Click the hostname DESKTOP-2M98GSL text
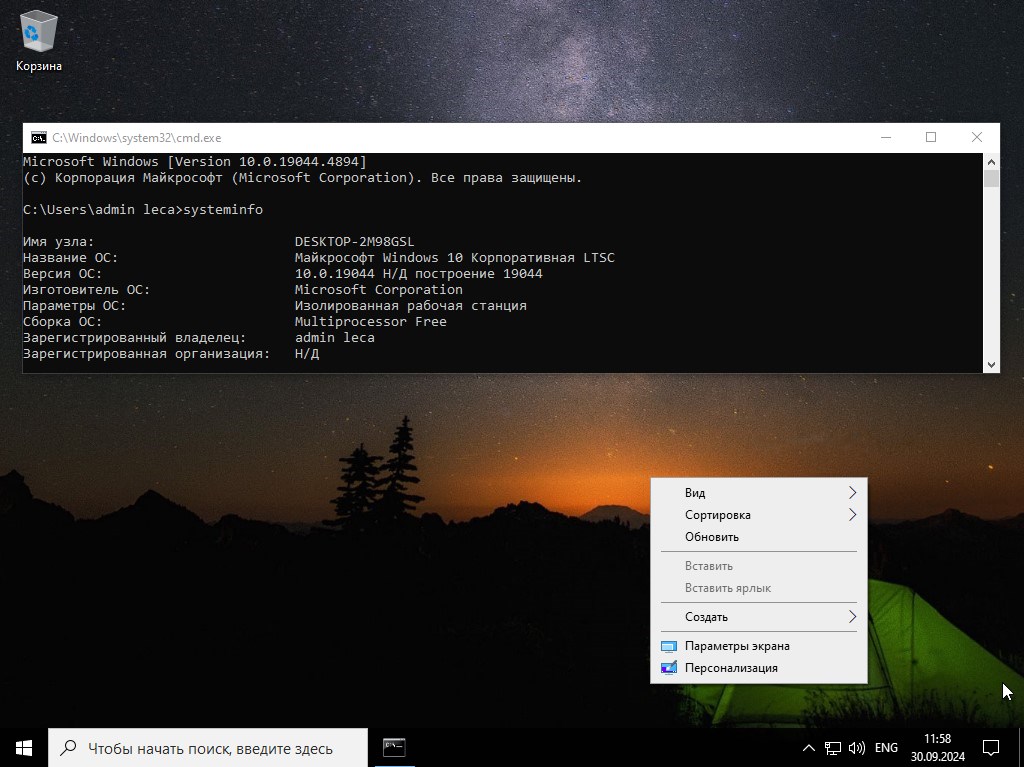 354,242
